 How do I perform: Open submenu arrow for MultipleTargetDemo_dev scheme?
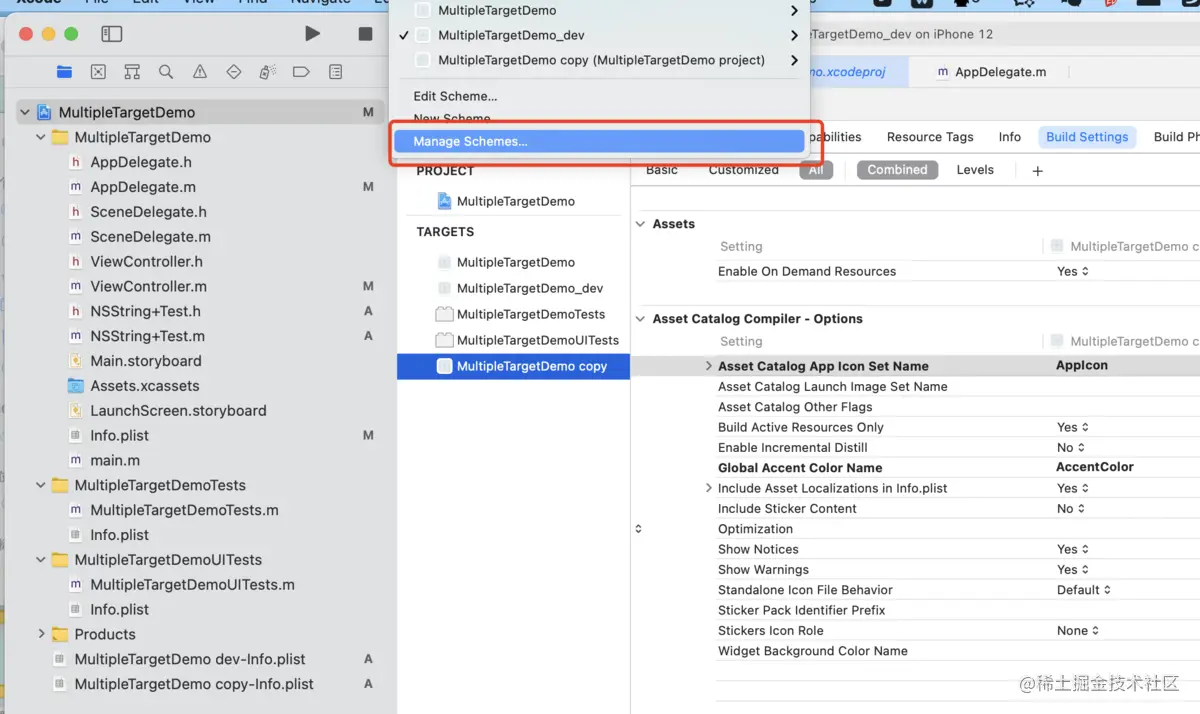794,35
